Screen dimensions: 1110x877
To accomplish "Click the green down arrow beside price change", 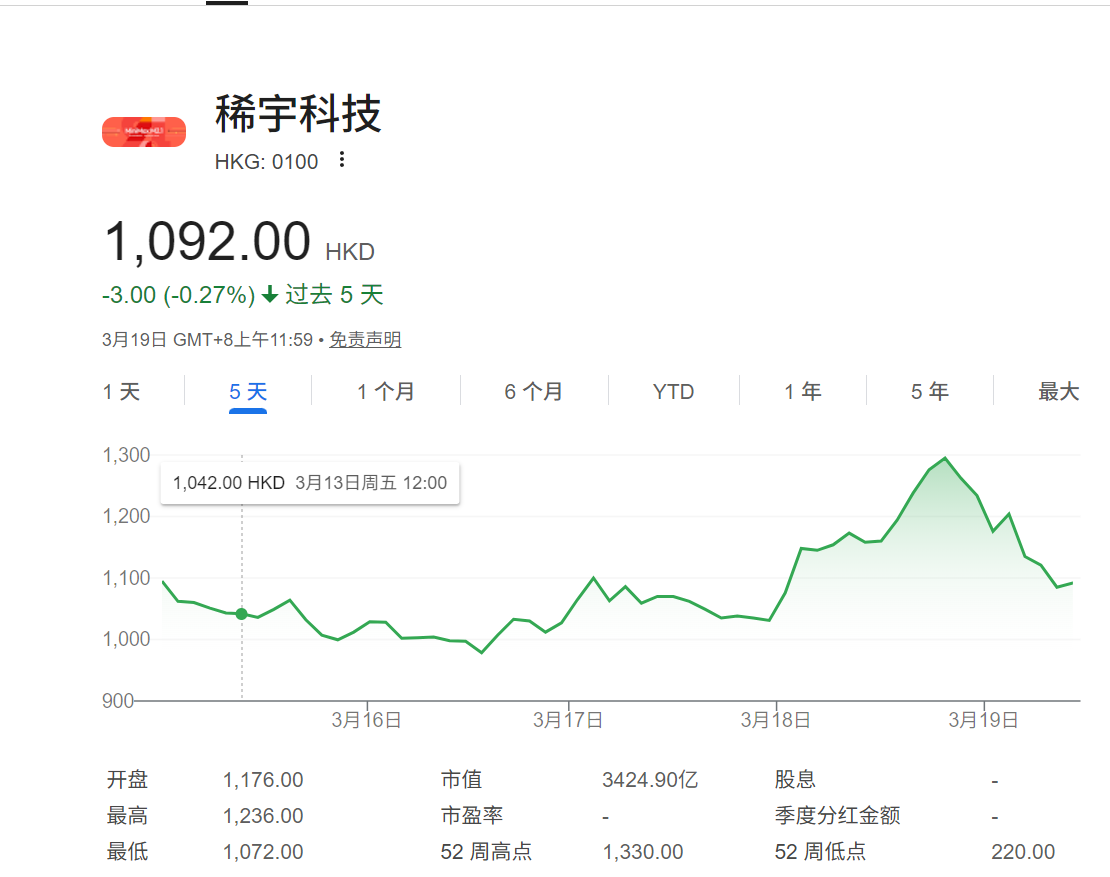I will coord(270,295).
